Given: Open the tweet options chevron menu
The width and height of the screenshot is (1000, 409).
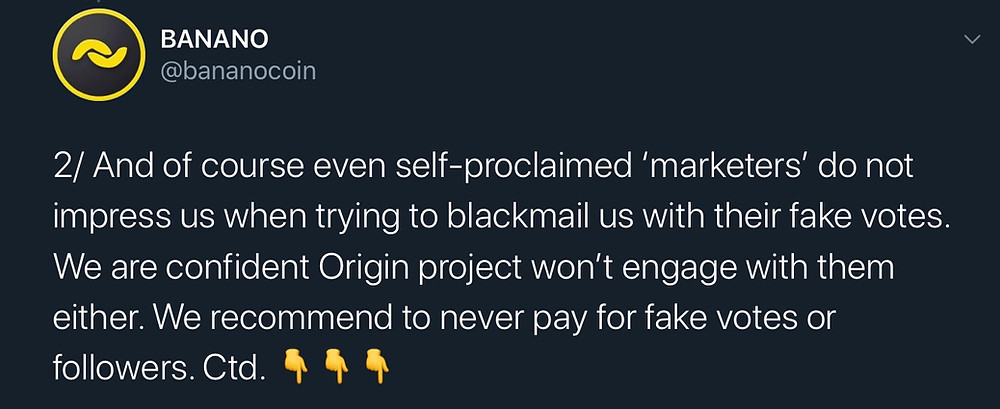Looking at the screenshot, I should 972,40.
